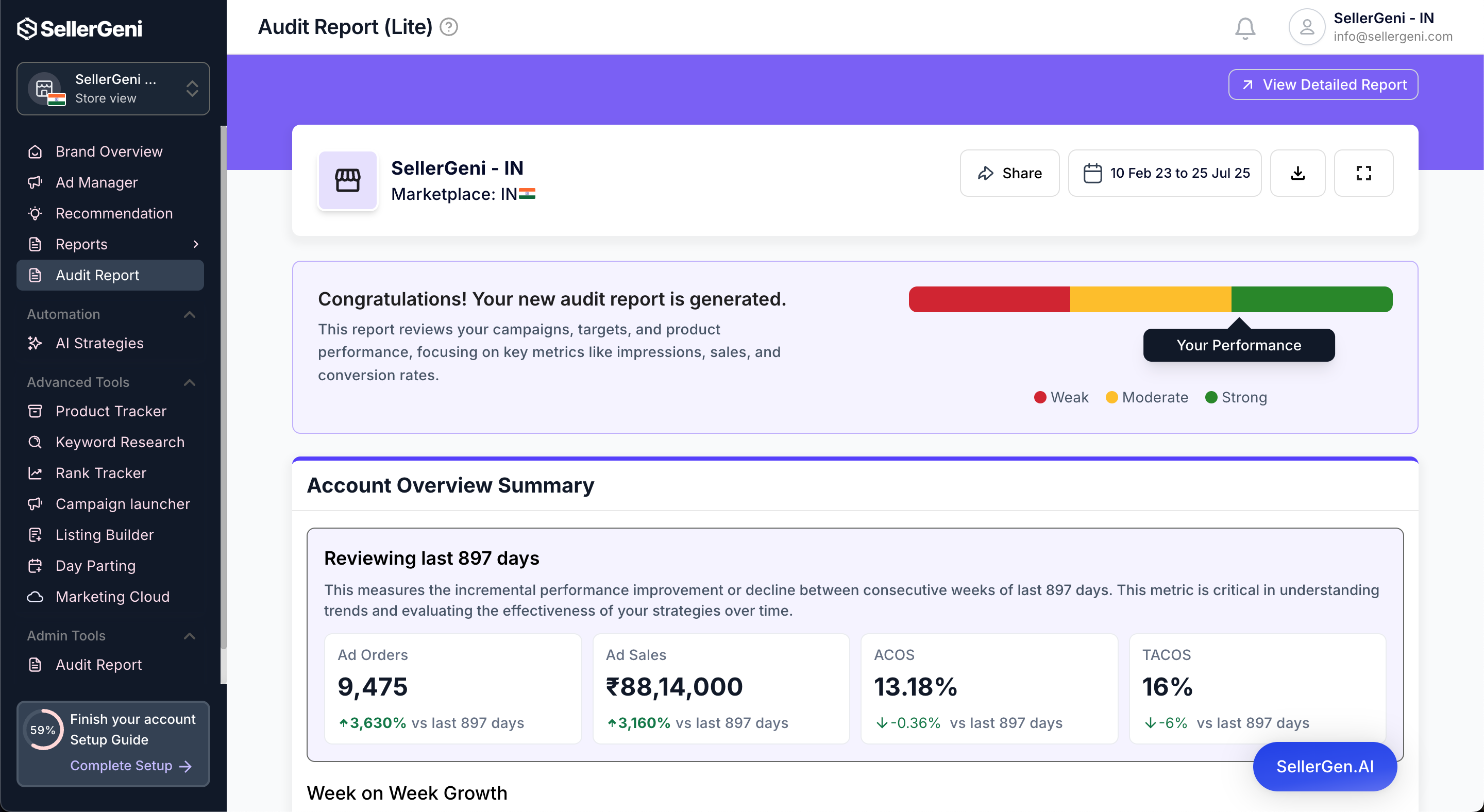The width and height of the screenshot is (1484, 812).
Task: Click the user profile avatar icon
Action: click(x=1306, y=27)
